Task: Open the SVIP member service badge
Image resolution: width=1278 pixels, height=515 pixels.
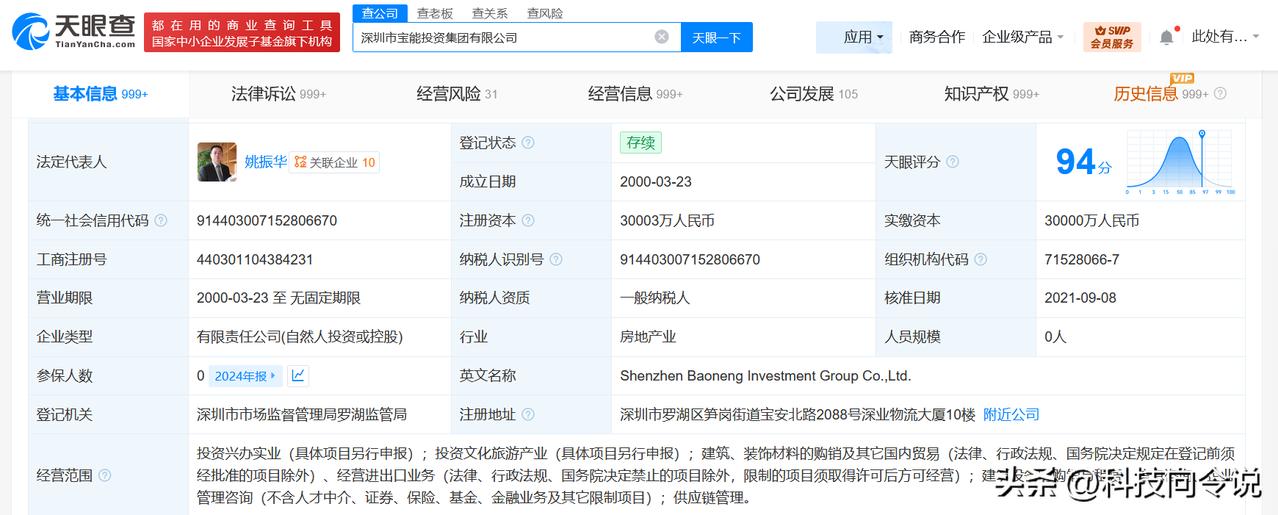Action: point(1111,37)
